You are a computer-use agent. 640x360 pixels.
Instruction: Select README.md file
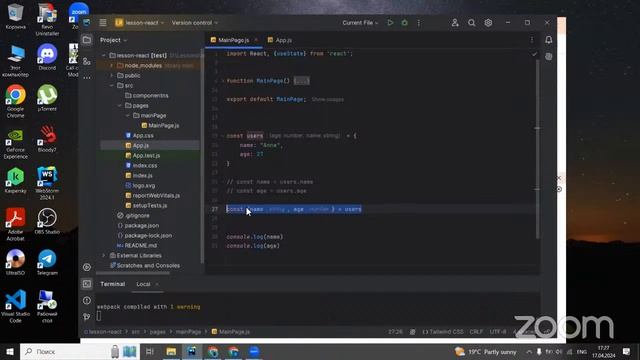137,245
